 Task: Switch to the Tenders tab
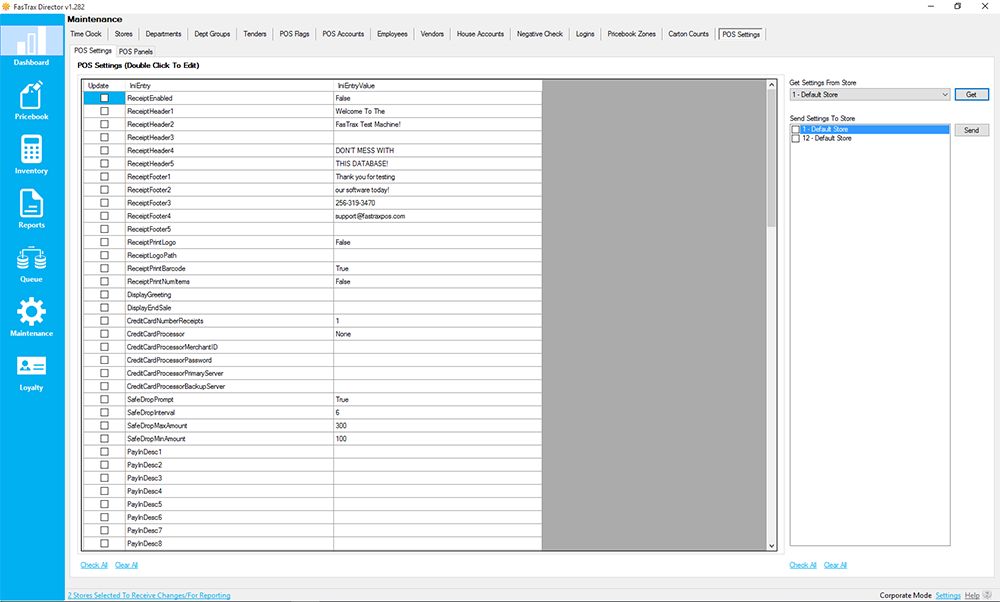pos(254,34)
